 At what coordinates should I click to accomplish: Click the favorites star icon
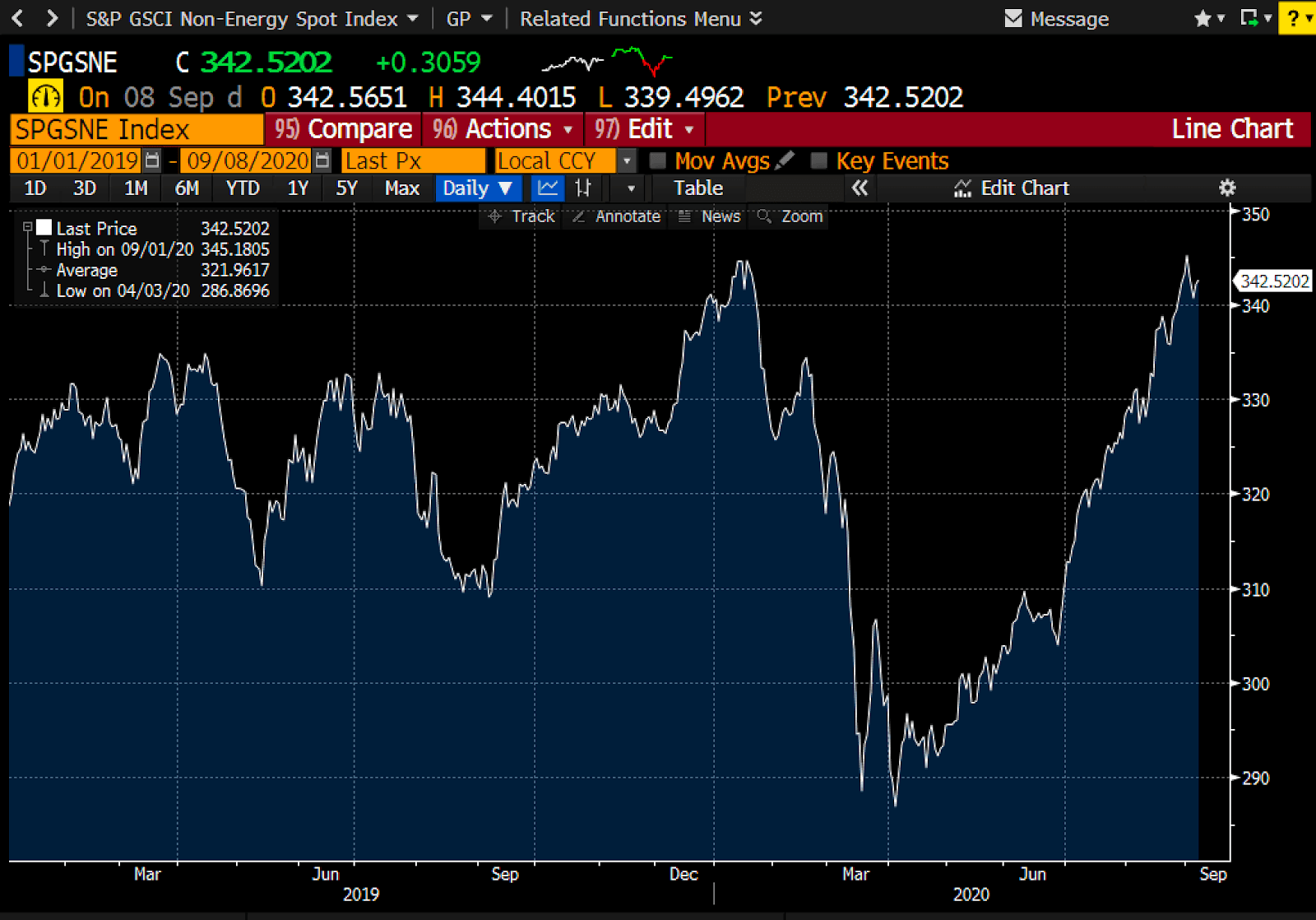coord(1202,18)
